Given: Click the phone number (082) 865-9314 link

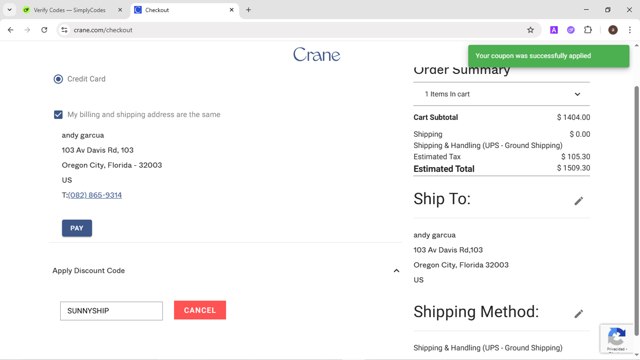Looking at the screenshot, I should coord(95,195).
